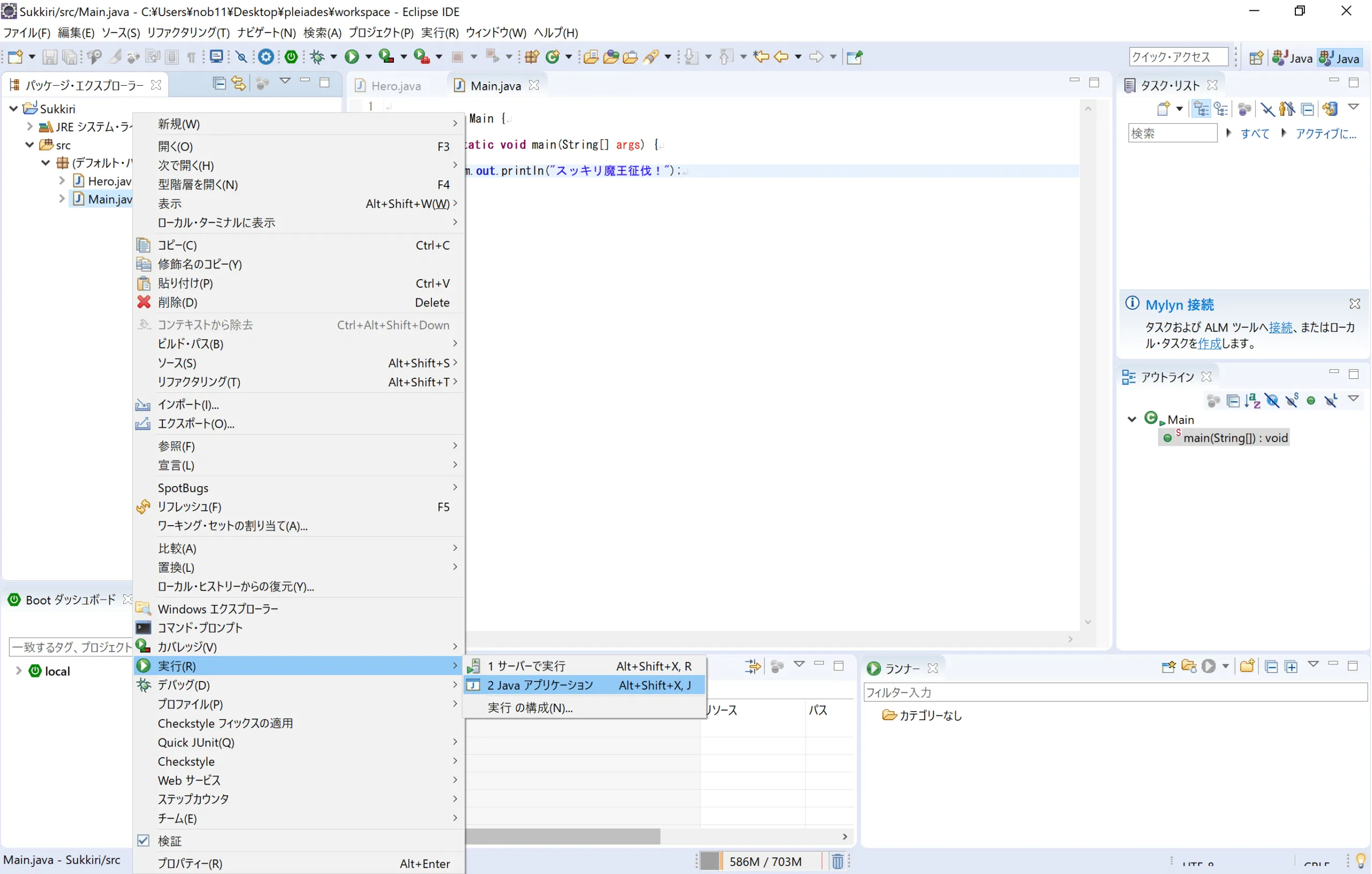The image size is (1372, 874).
Task: Expand the local node in Boot Dashboard
Action: (18, 670)
